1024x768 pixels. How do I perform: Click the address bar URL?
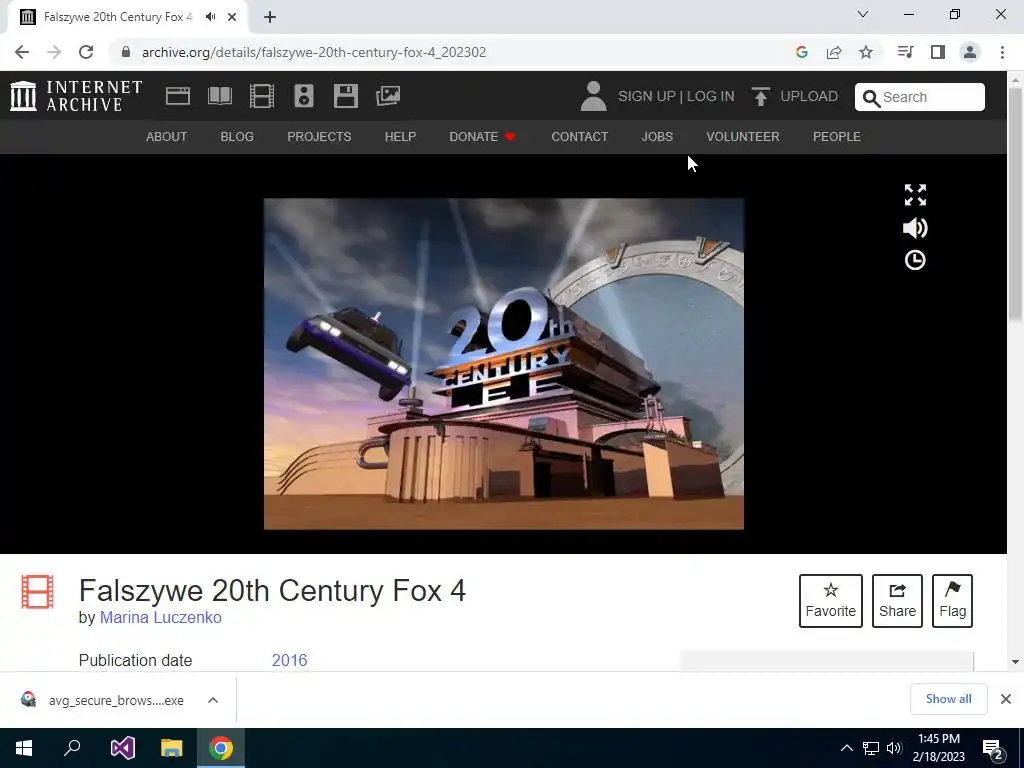[x=313, y=52]
